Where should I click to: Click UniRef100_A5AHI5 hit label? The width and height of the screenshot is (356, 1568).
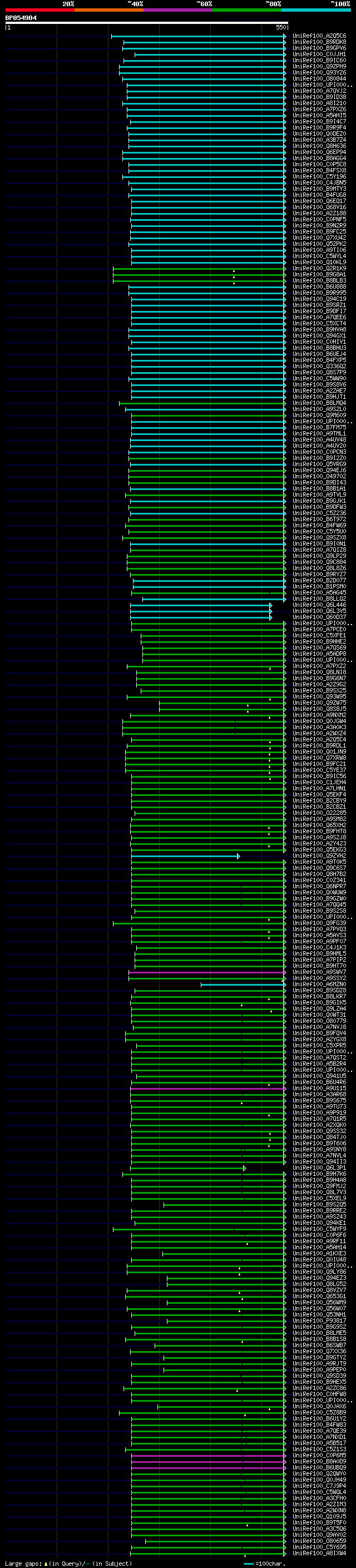[x=319, y=116]
